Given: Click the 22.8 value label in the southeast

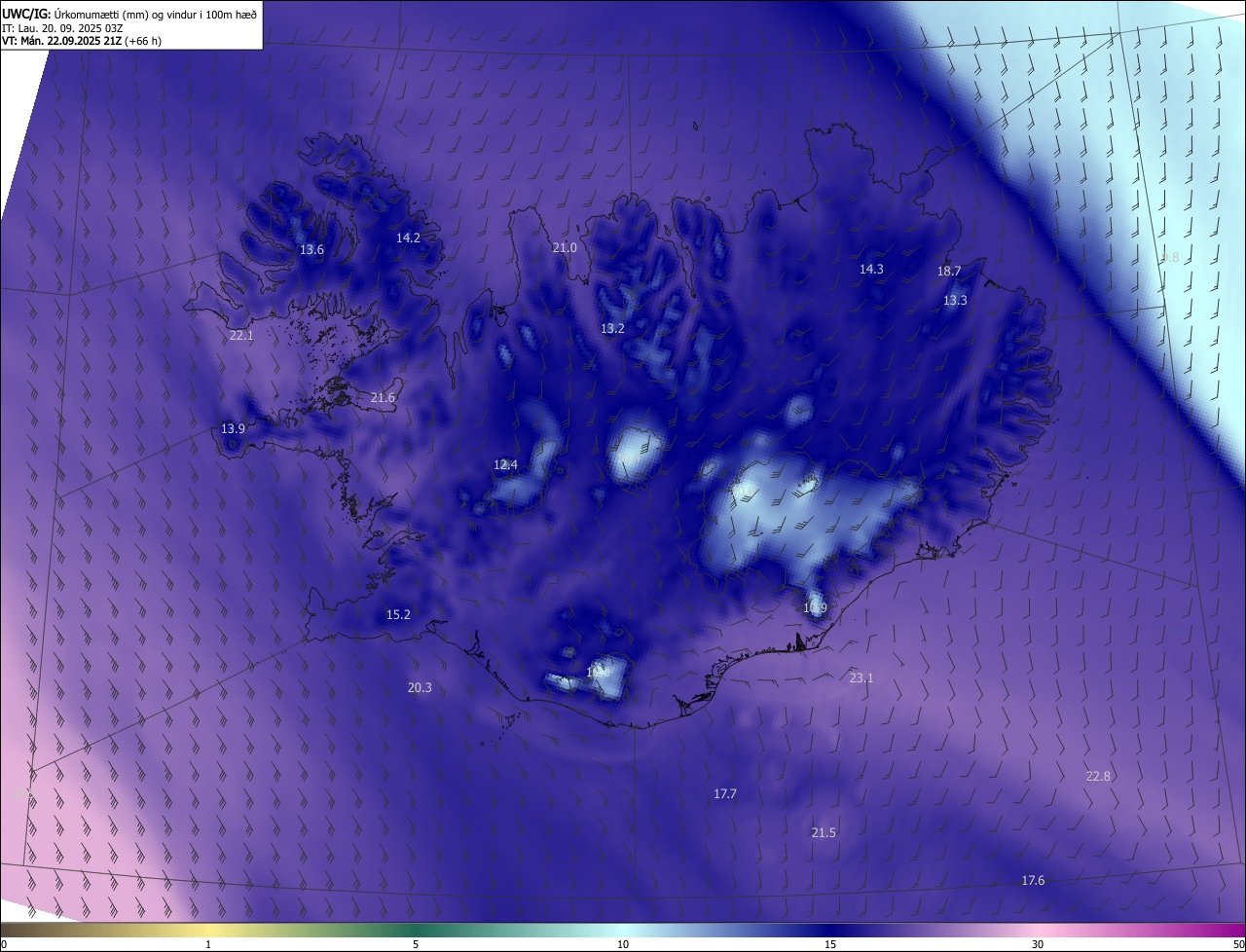Looking at the screenshot, I should tap(1098, 777).
